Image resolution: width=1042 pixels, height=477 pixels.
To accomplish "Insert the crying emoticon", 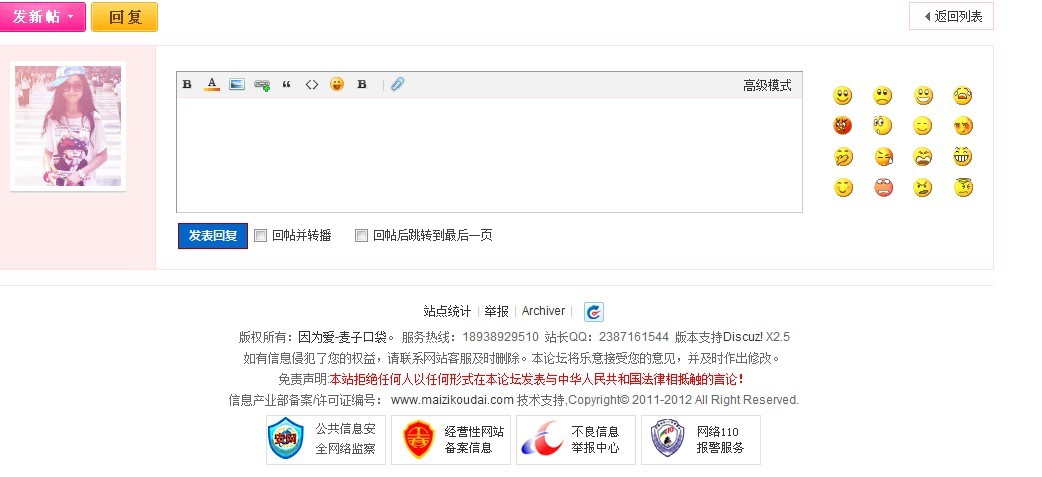I will point(962,96).
